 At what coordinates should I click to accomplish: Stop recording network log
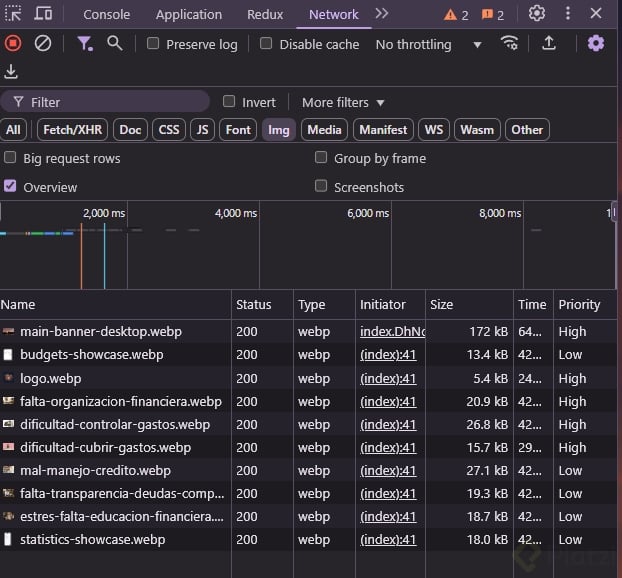click(13, 43)
